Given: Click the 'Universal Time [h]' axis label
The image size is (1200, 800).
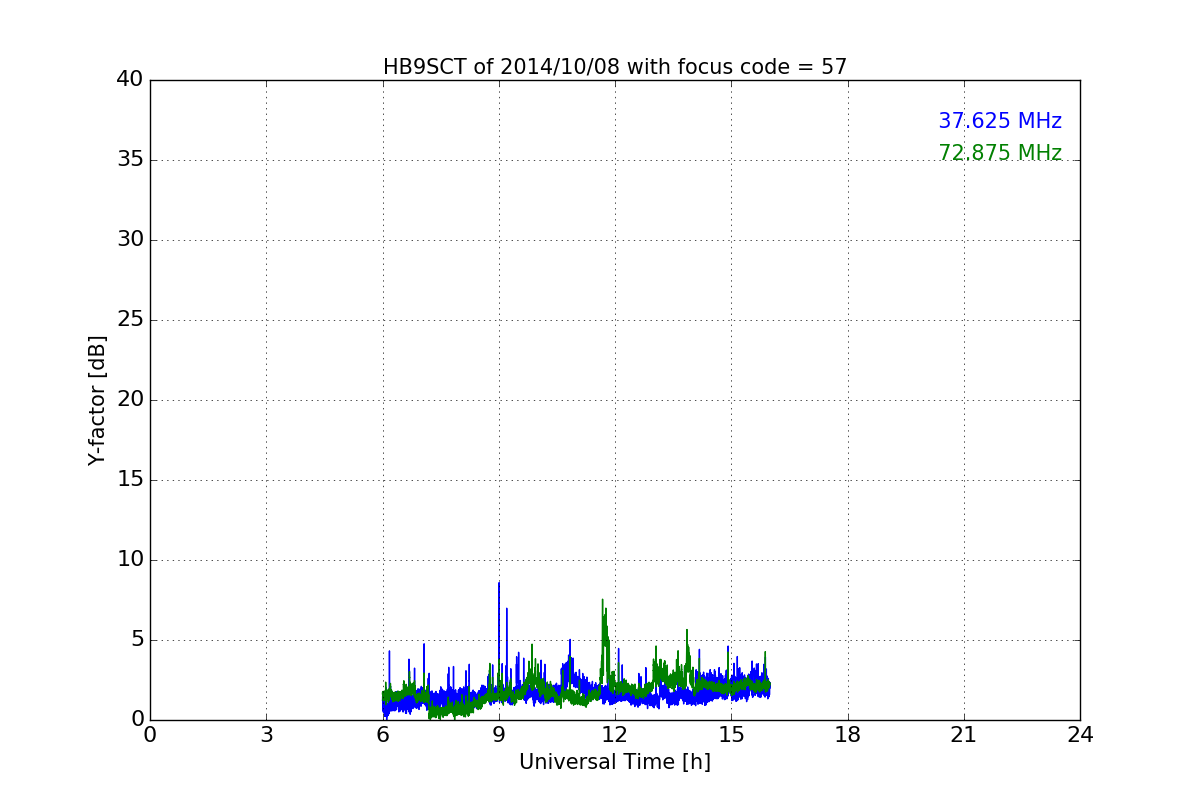Looking at the screenshot, I should coord(615,762).
